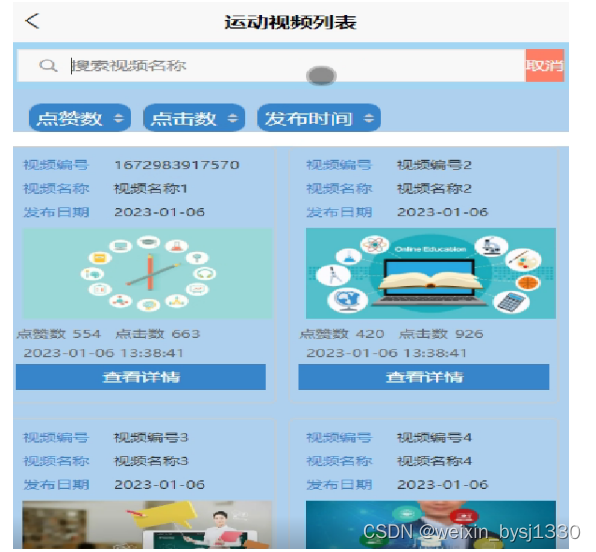Viewport: 596px width, 552px height.
Task: Click the 点击数 663 count
Action: point(158,334)
